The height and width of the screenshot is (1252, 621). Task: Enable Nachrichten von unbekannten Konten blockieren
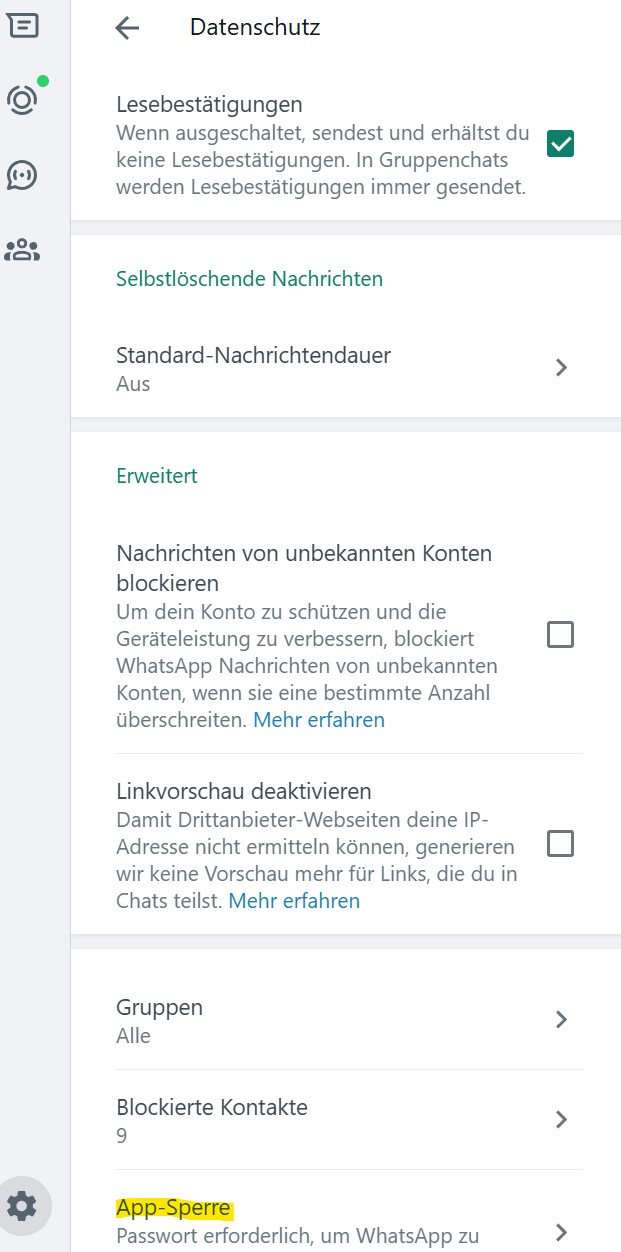click(x=562, y=634)
